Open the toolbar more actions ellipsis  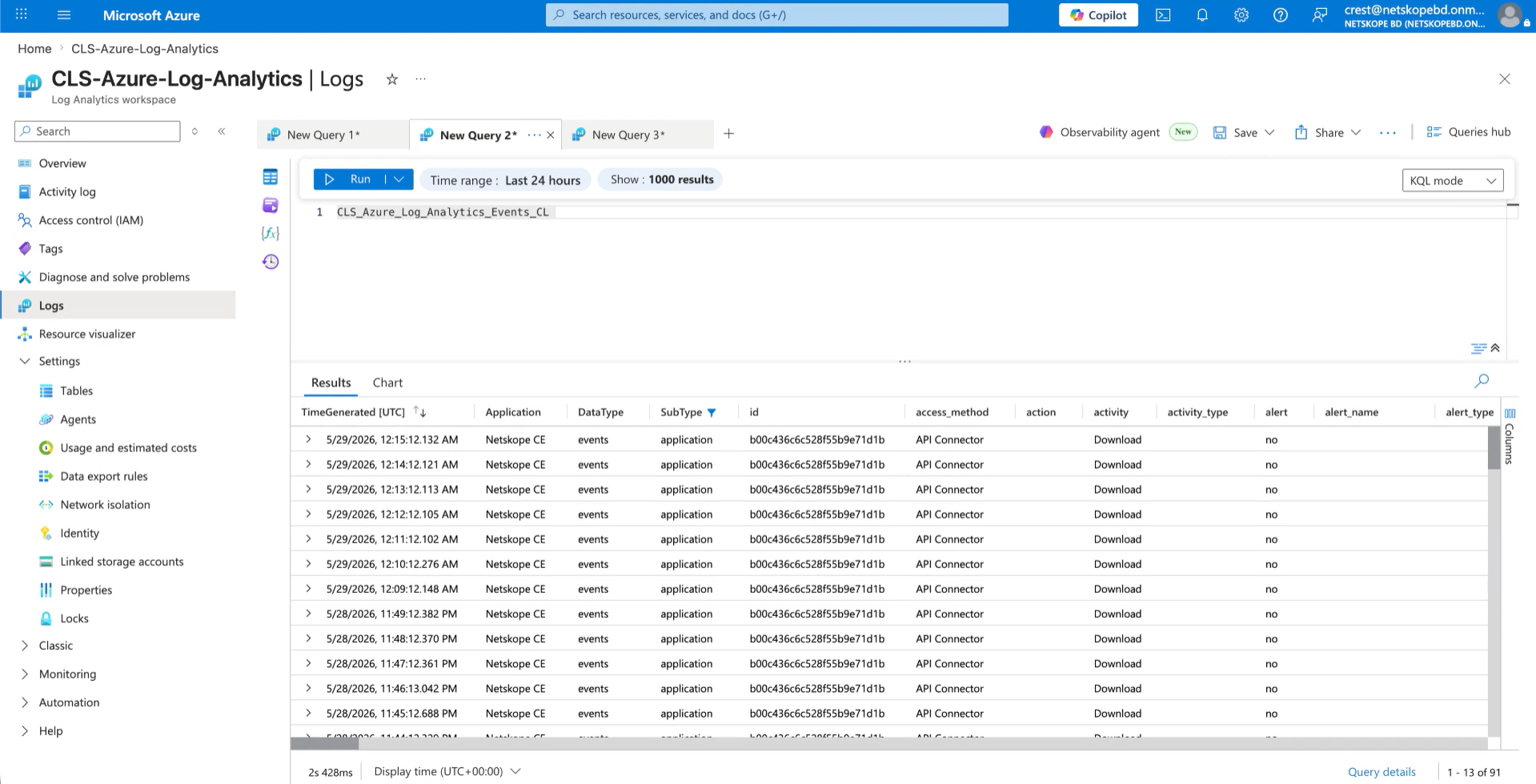point(1388,133)
